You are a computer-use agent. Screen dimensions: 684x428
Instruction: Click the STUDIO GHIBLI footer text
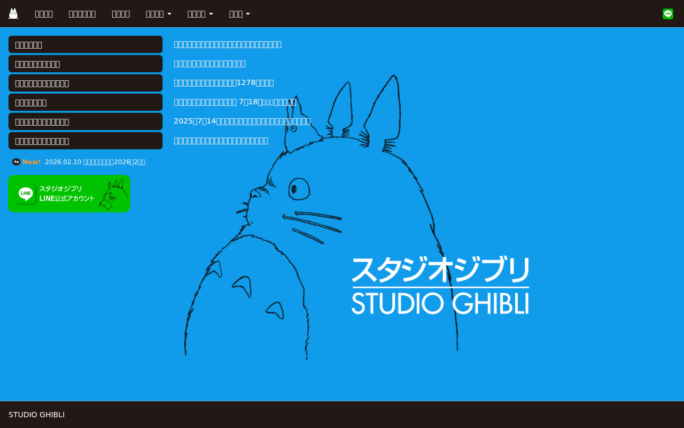click(x=37, y=415)
